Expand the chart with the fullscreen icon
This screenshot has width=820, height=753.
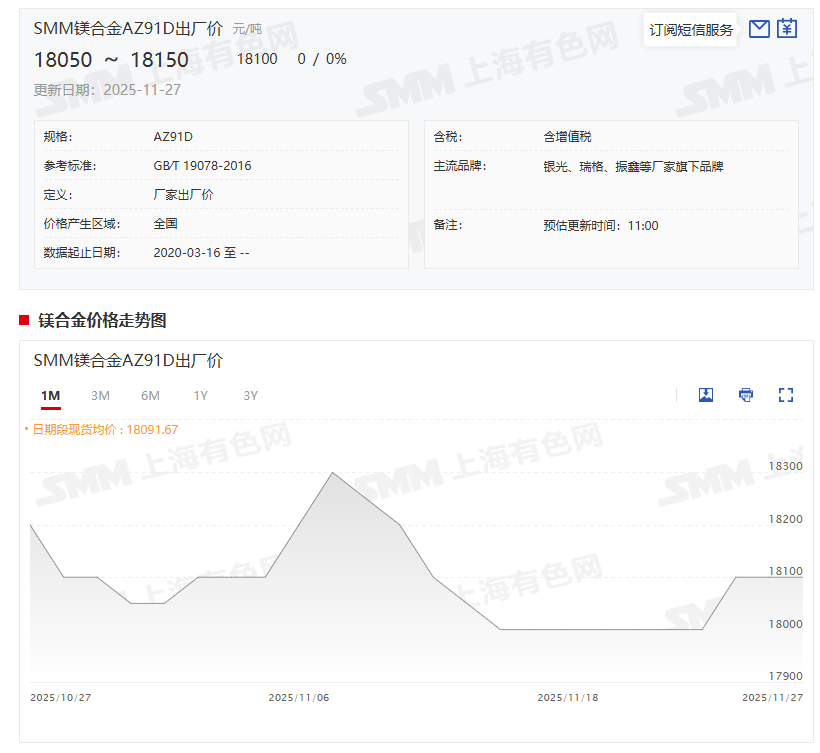coord(786,395)
